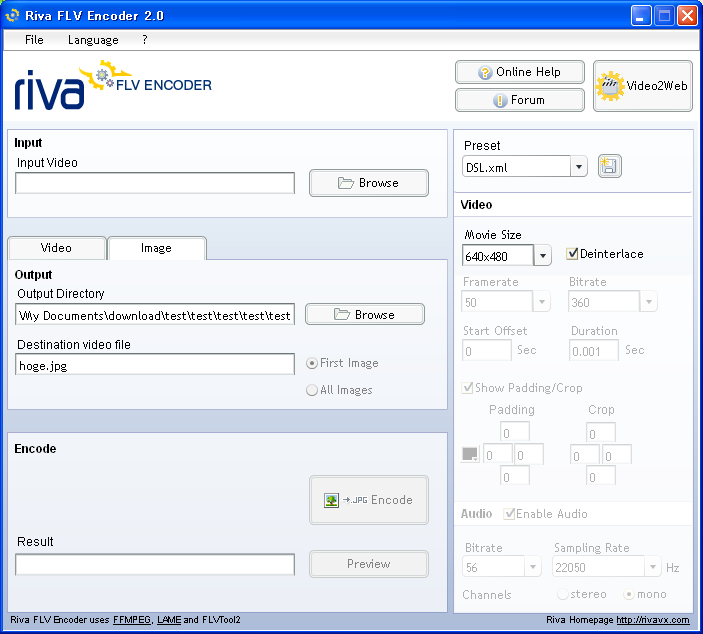Expand the Preset DSL.xml dropdown

(x=579, y=167)
